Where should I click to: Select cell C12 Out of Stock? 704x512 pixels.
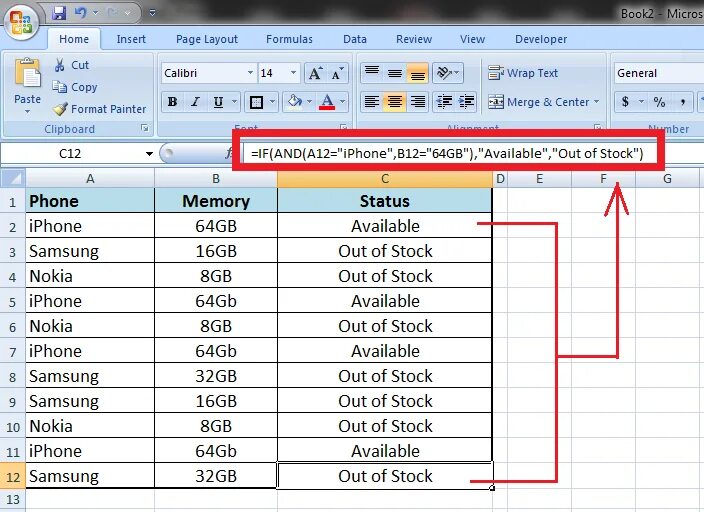385,476
